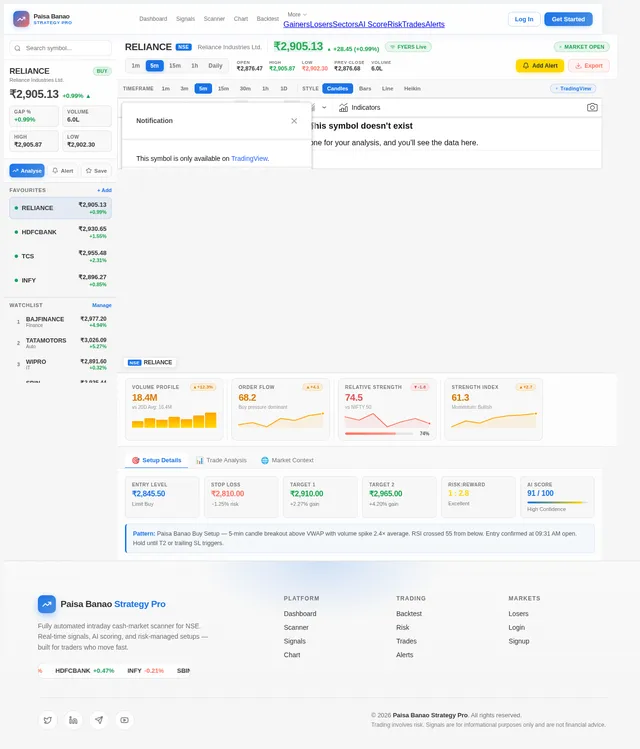Click the Analyse button in sidebar
This screenshot has height=749, width=640.
pyautogui.click(x=27, y=171)
